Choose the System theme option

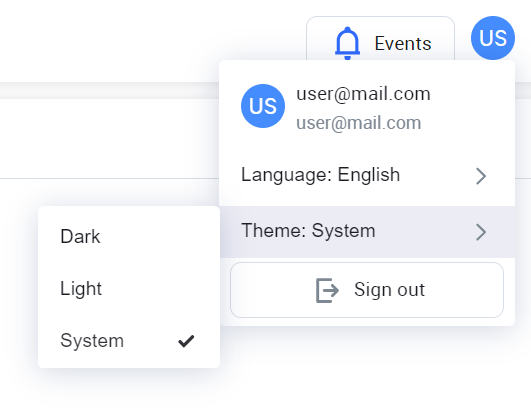(x=129, y=340)
